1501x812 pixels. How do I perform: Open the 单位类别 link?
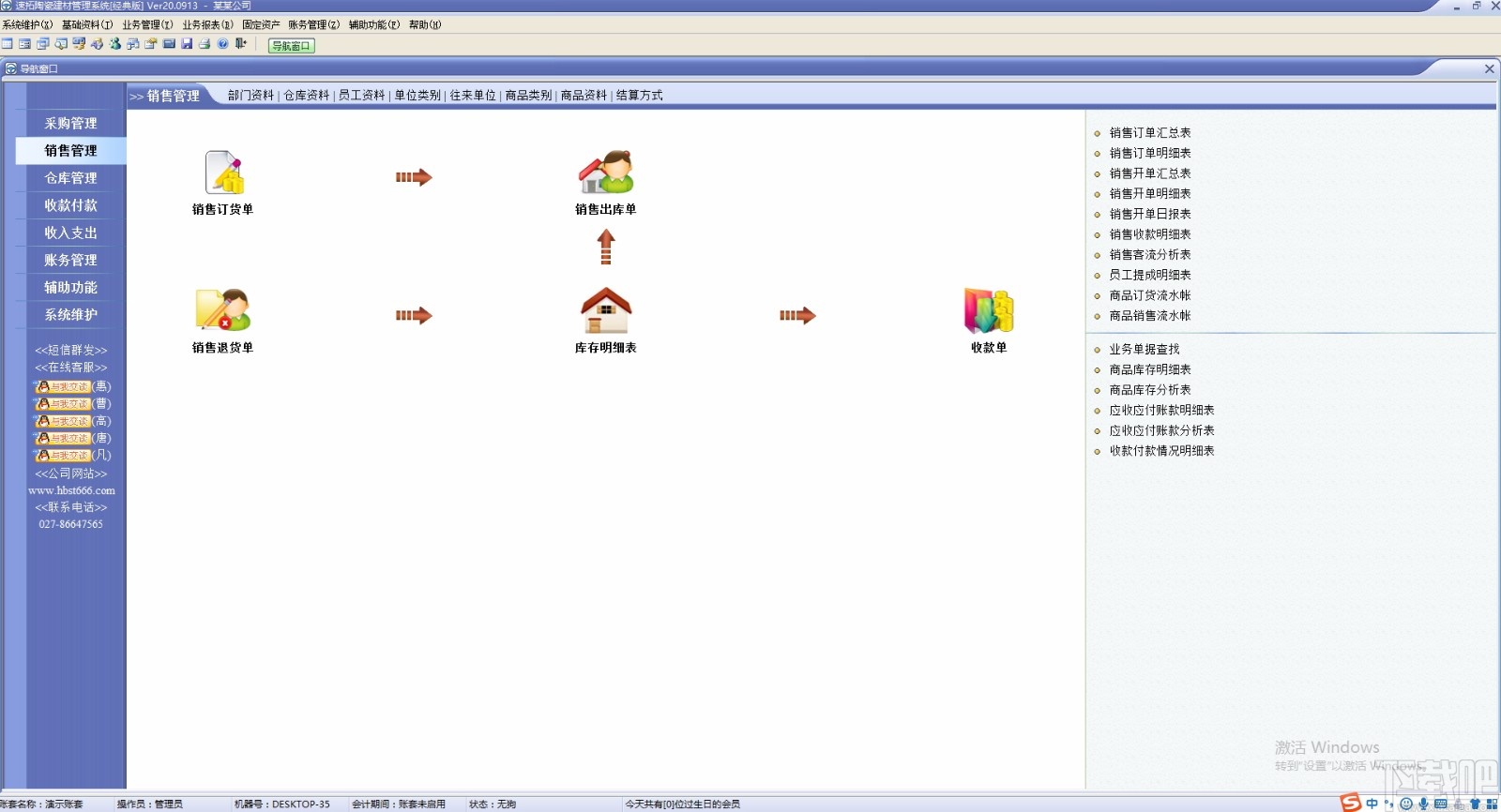(417, 96)
